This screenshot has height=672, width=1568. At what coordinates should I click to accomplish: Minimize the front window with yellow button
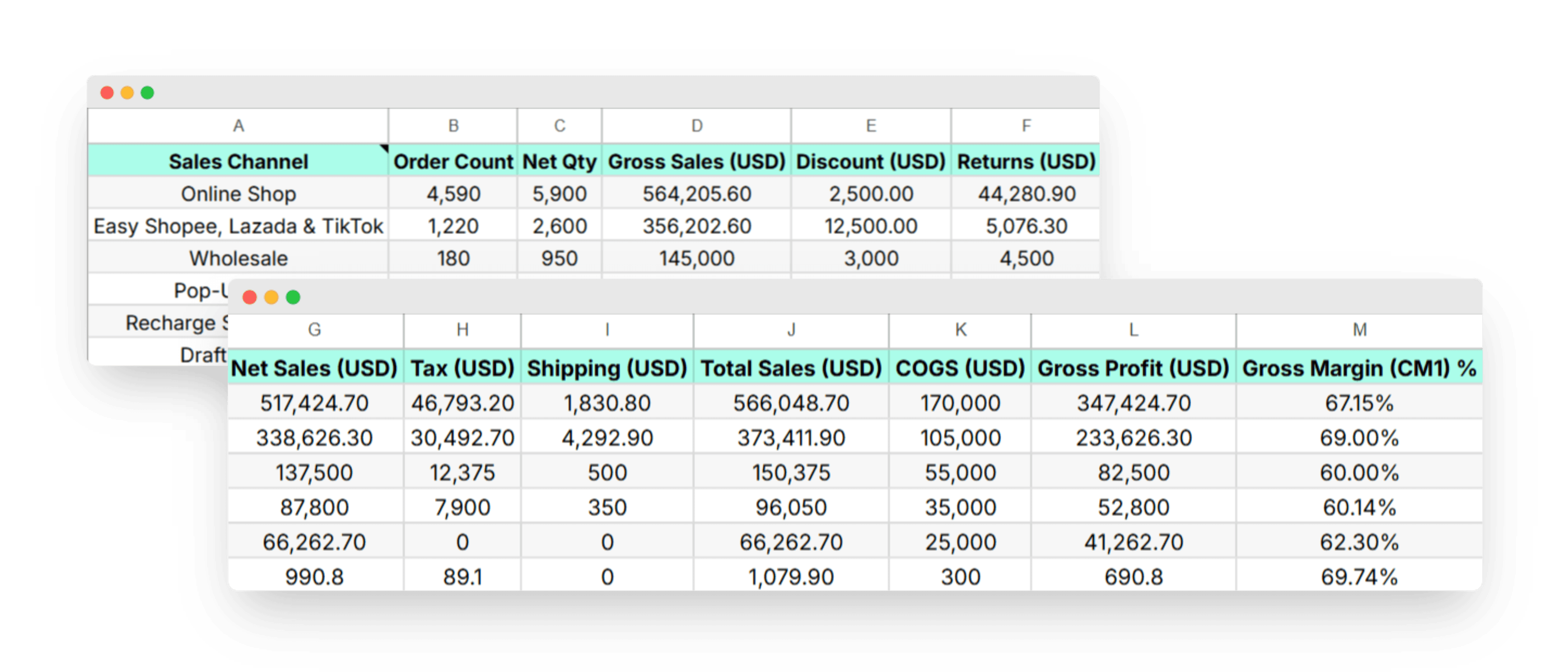271,297
